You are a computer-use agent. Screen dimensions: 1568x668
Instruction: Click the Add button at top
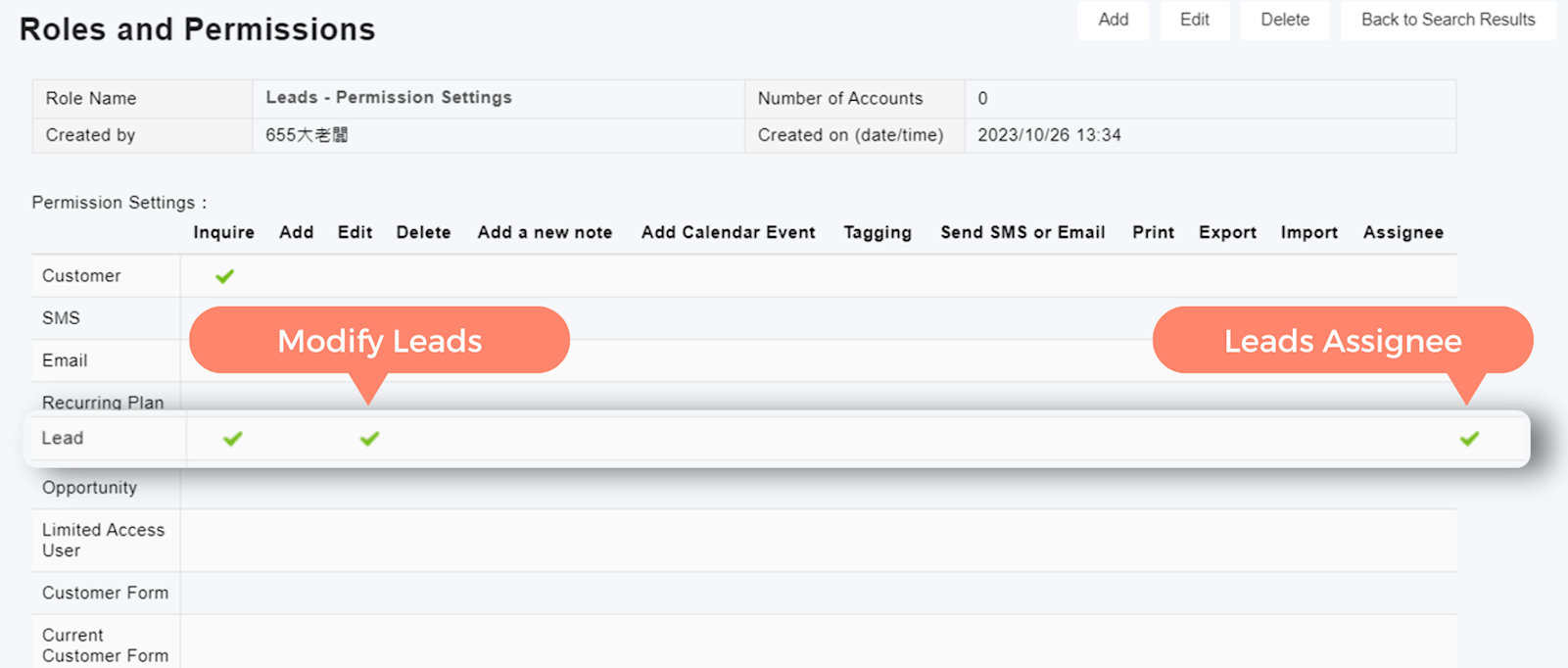click(x=1113, y=20)
